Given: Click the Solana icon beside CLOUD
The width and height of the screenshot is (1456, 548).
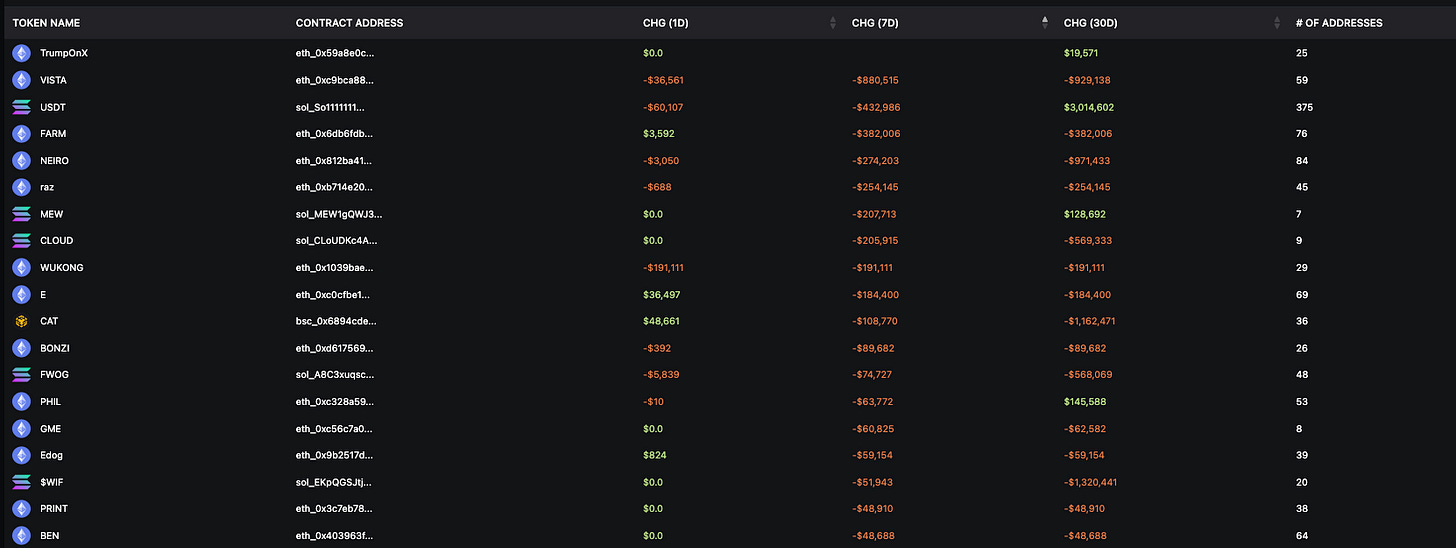Looking at the screenshot, I should pyautogui.click(x=21, y=241).
